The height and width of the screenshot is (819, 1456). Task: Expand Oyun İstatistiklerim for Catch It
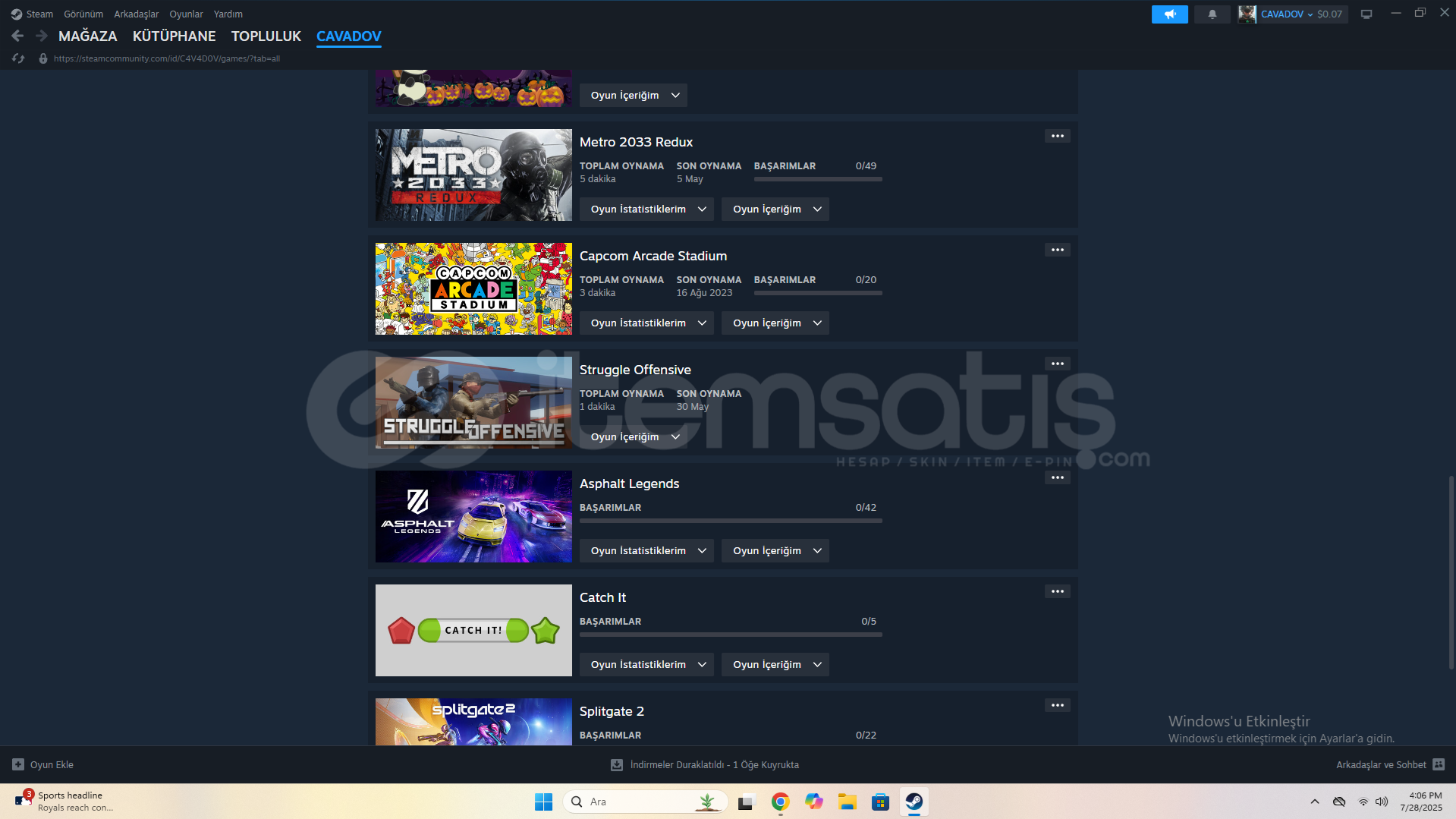point(646,664)
